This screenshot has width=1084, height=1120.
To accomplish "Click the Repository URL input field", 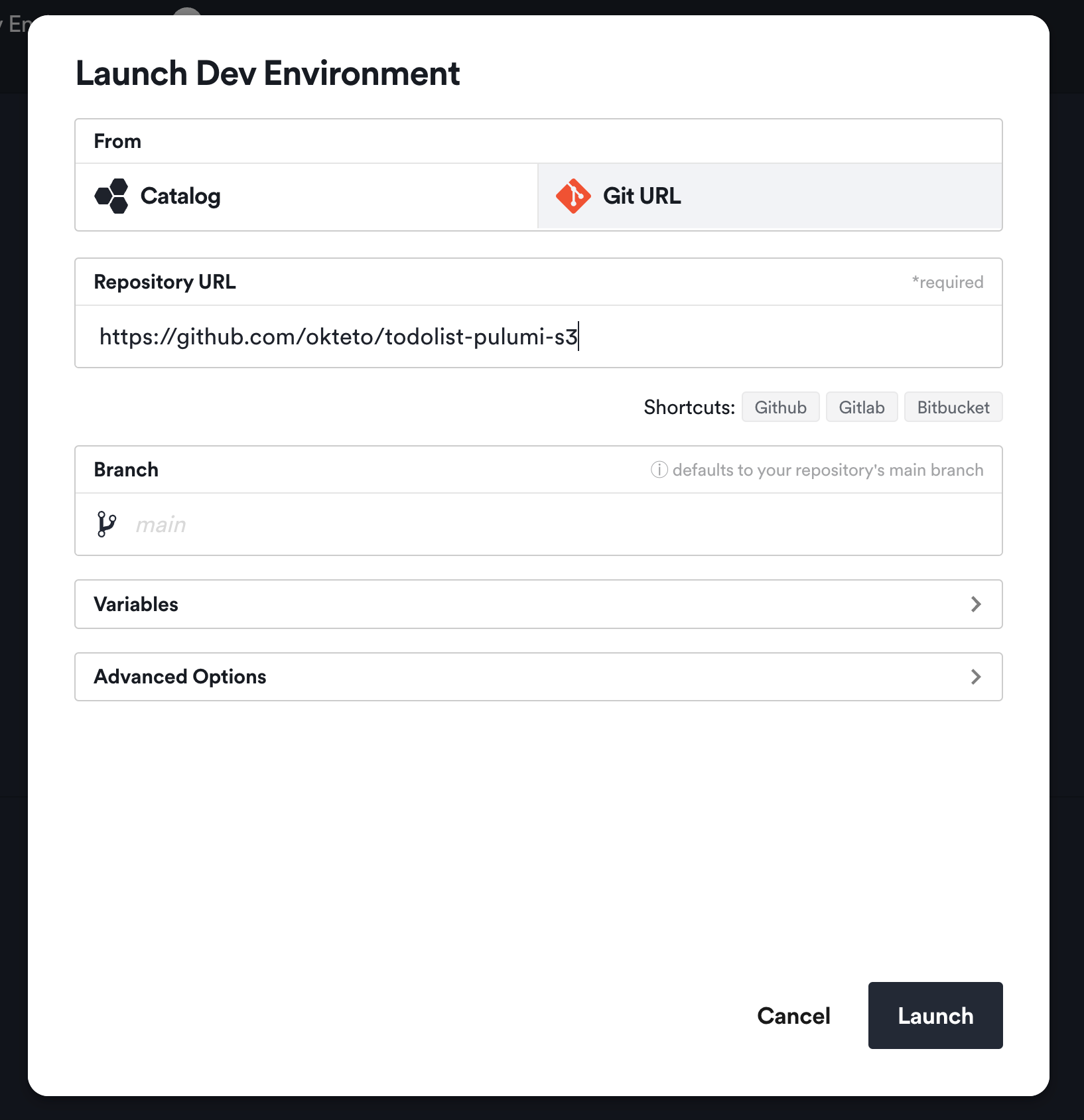I will point(539,337).
